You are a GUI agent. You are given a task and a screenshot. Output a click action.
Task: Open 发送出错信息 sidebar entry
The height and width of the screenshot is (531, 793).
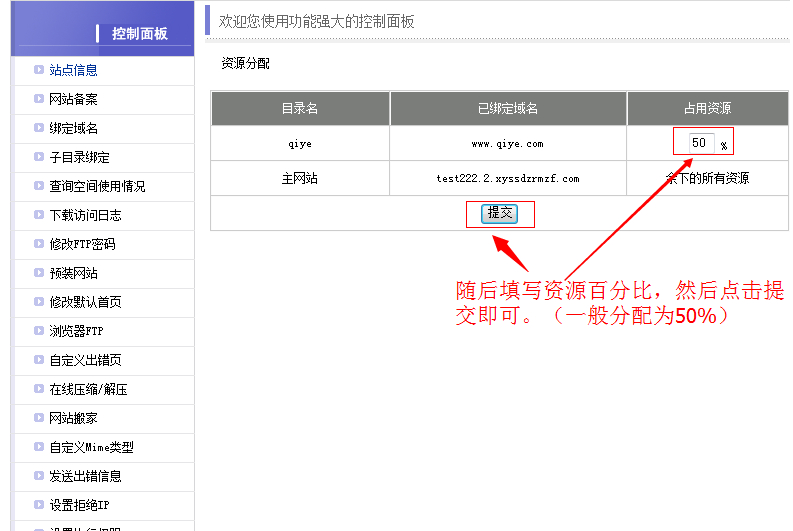(x=85, y=476)
